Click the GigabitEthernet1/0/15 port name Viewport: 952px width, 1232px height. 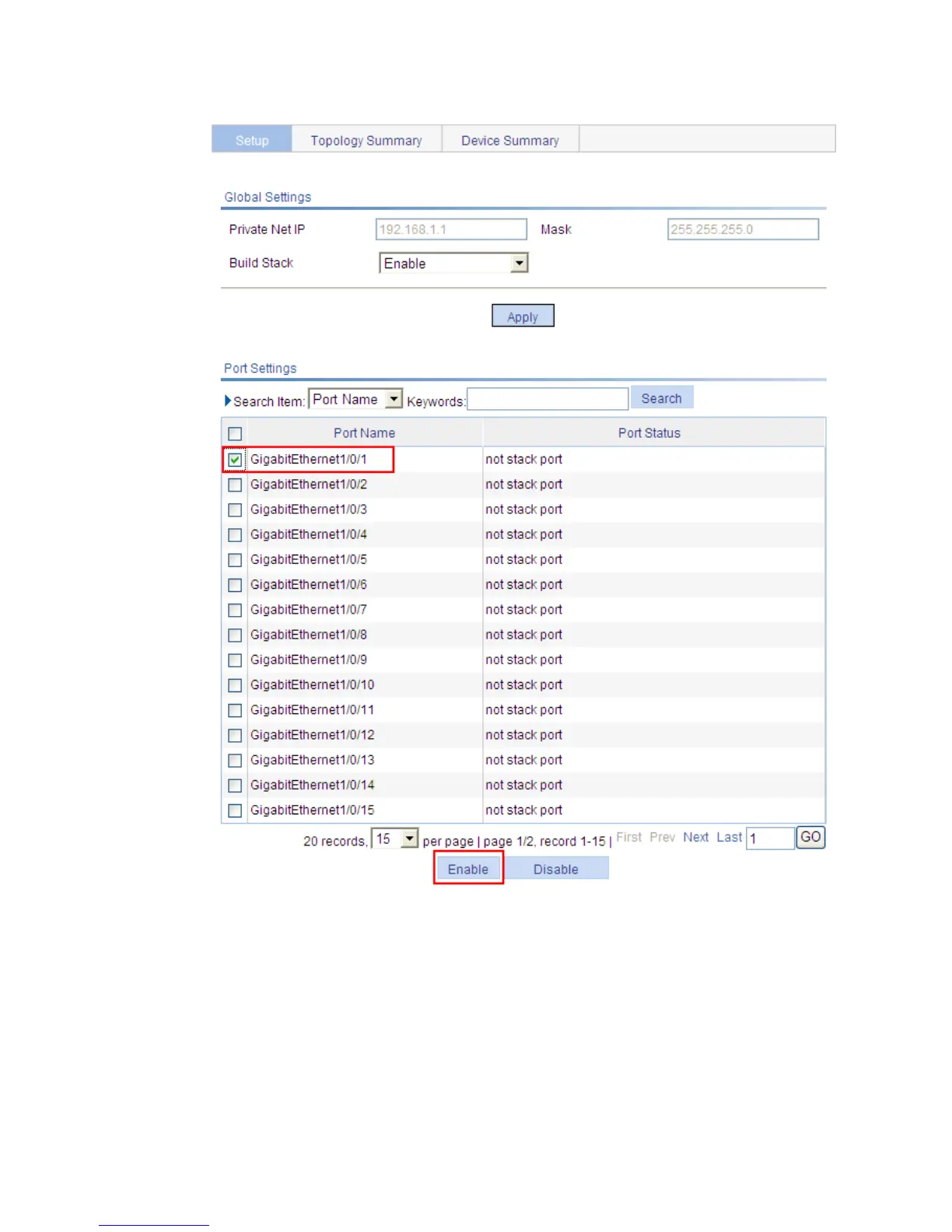pyautogui.click(x=312, y=810)
